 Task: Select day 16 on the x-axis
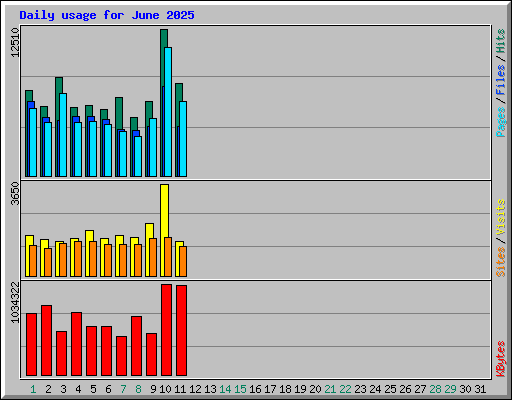click(x=255, y=389)
